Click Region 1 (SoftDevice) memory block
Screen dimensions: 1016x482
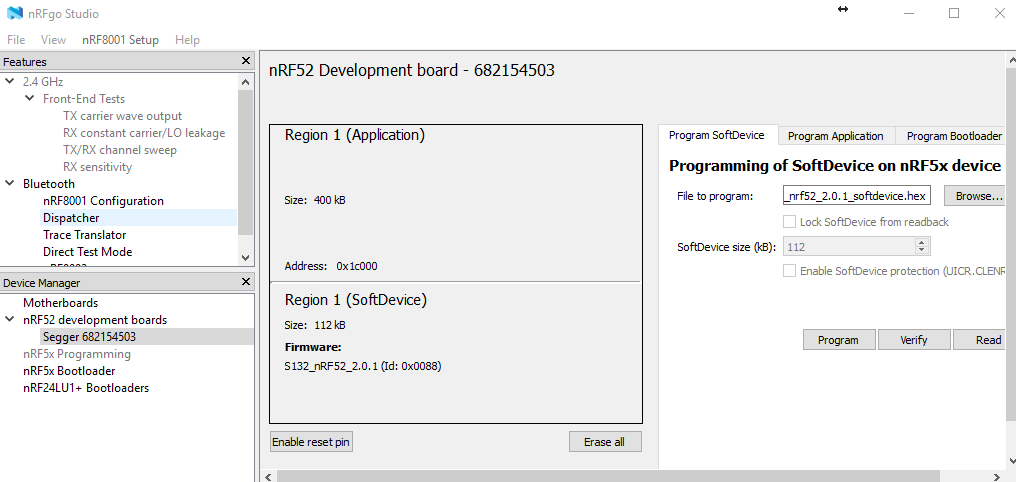(456, 352)
